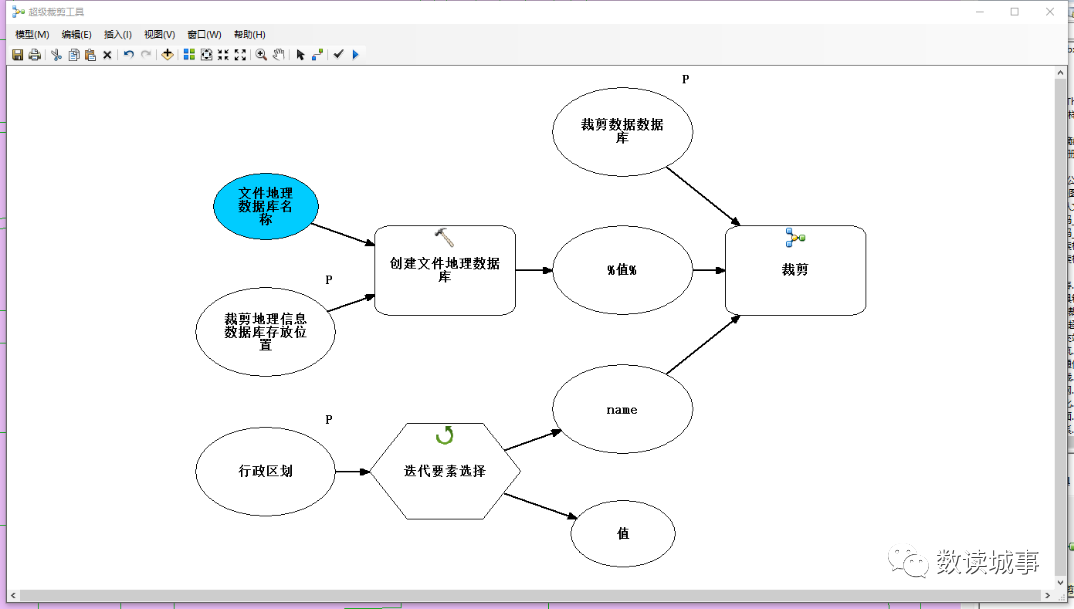Click the Save model toolbar icon
Viewport: 1074px width, 609px height.
(18, 55)
